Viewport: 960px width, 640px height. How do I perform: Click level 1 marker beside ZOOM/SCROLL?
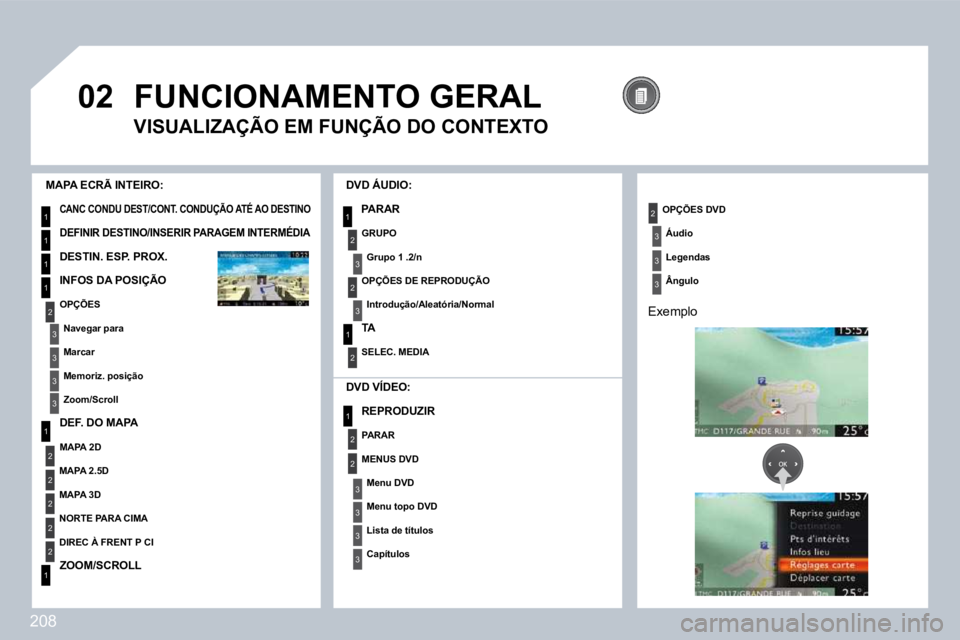[45, 575]
